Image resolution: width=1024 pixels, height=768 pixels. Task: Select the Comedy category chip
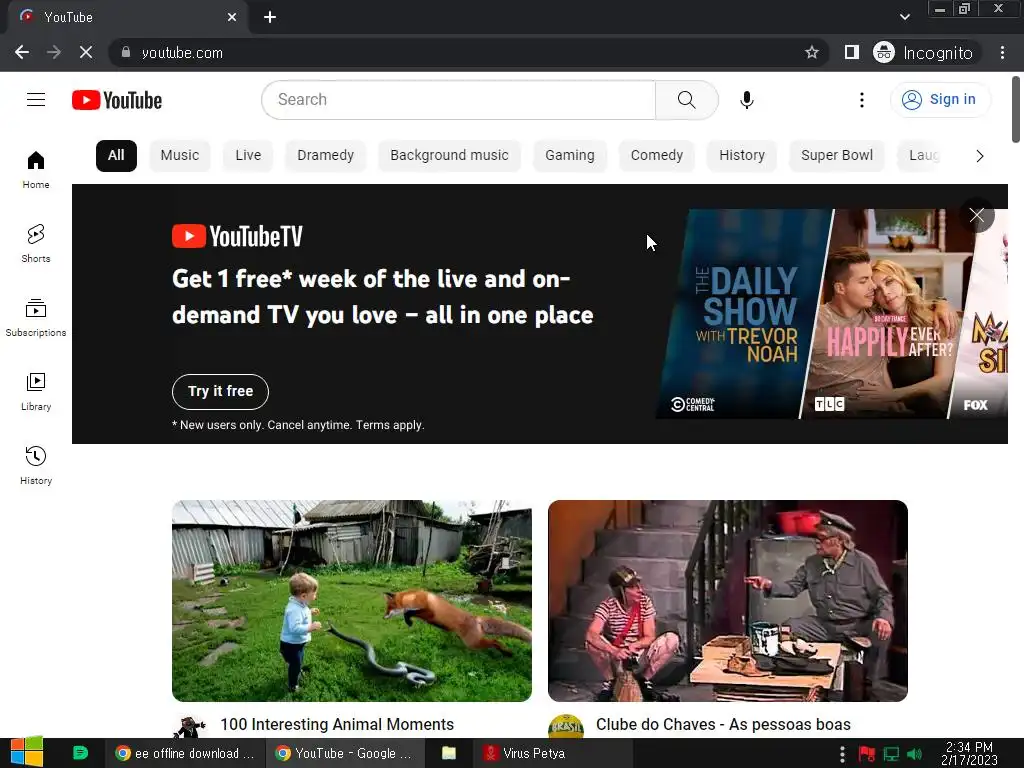coord(656,155)
